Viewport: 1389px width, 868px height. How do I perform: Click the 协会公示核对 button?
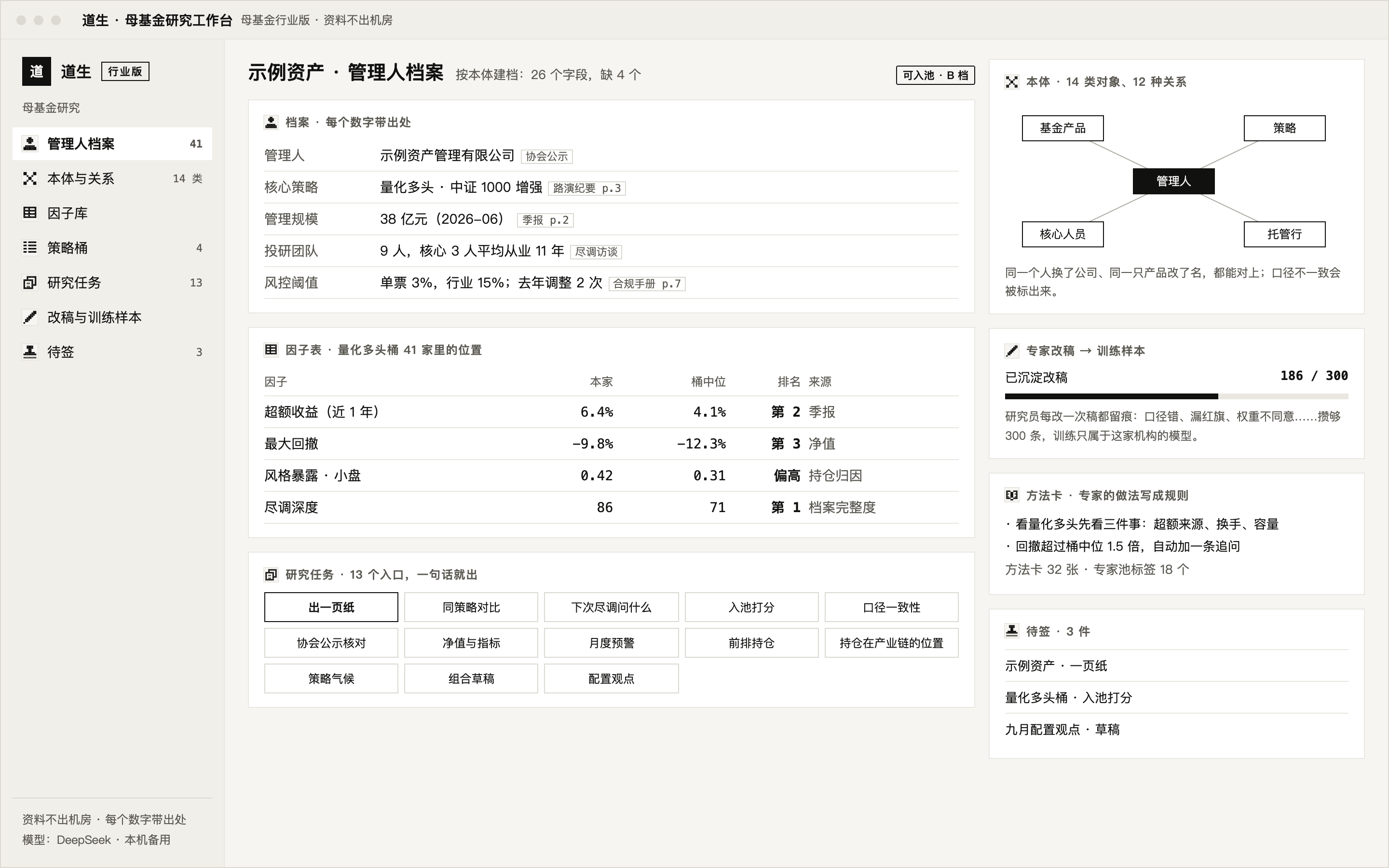tap(331, 643)
